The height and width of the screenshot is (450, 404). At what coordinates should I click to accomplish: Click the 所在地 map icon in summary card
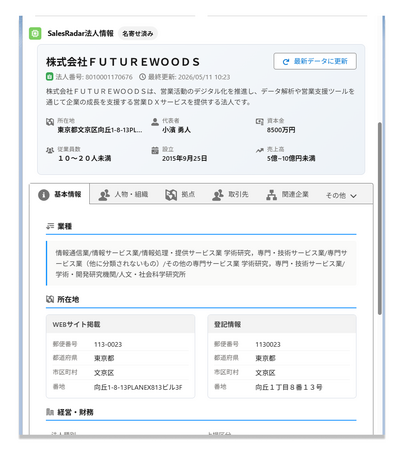tap(50, 122)
